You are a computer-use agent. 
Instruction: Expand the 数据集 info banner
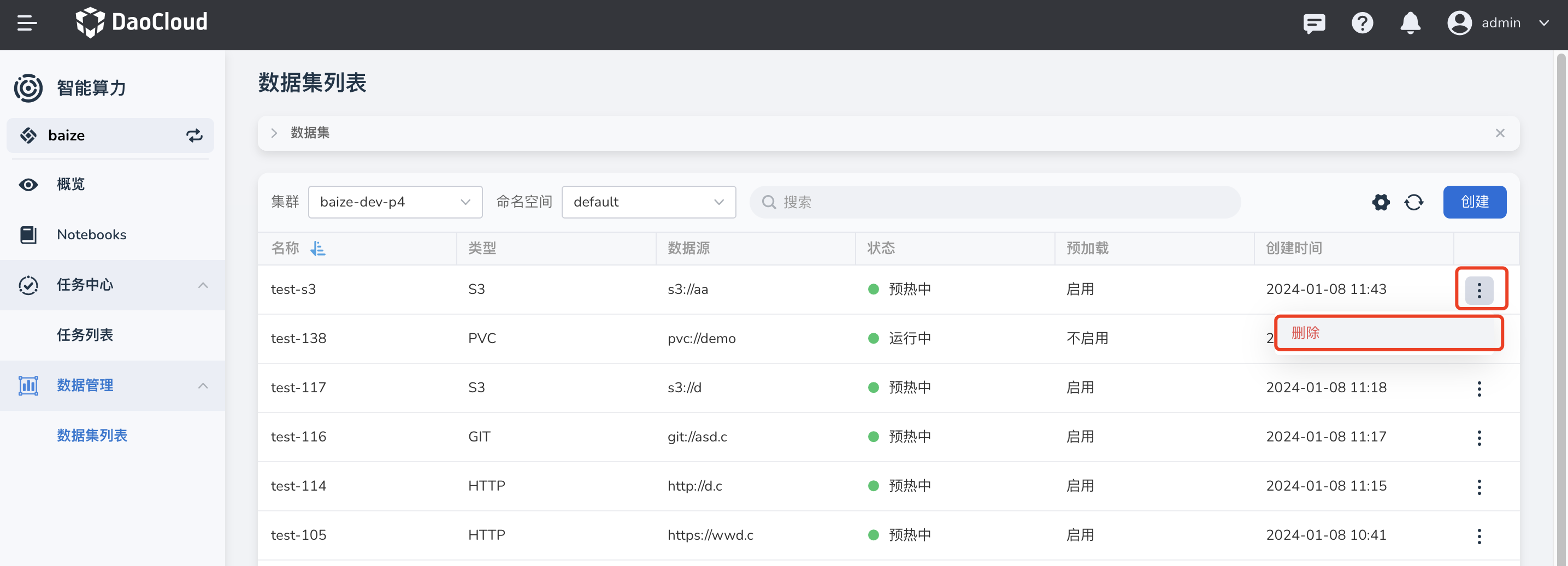click(274, 133)
